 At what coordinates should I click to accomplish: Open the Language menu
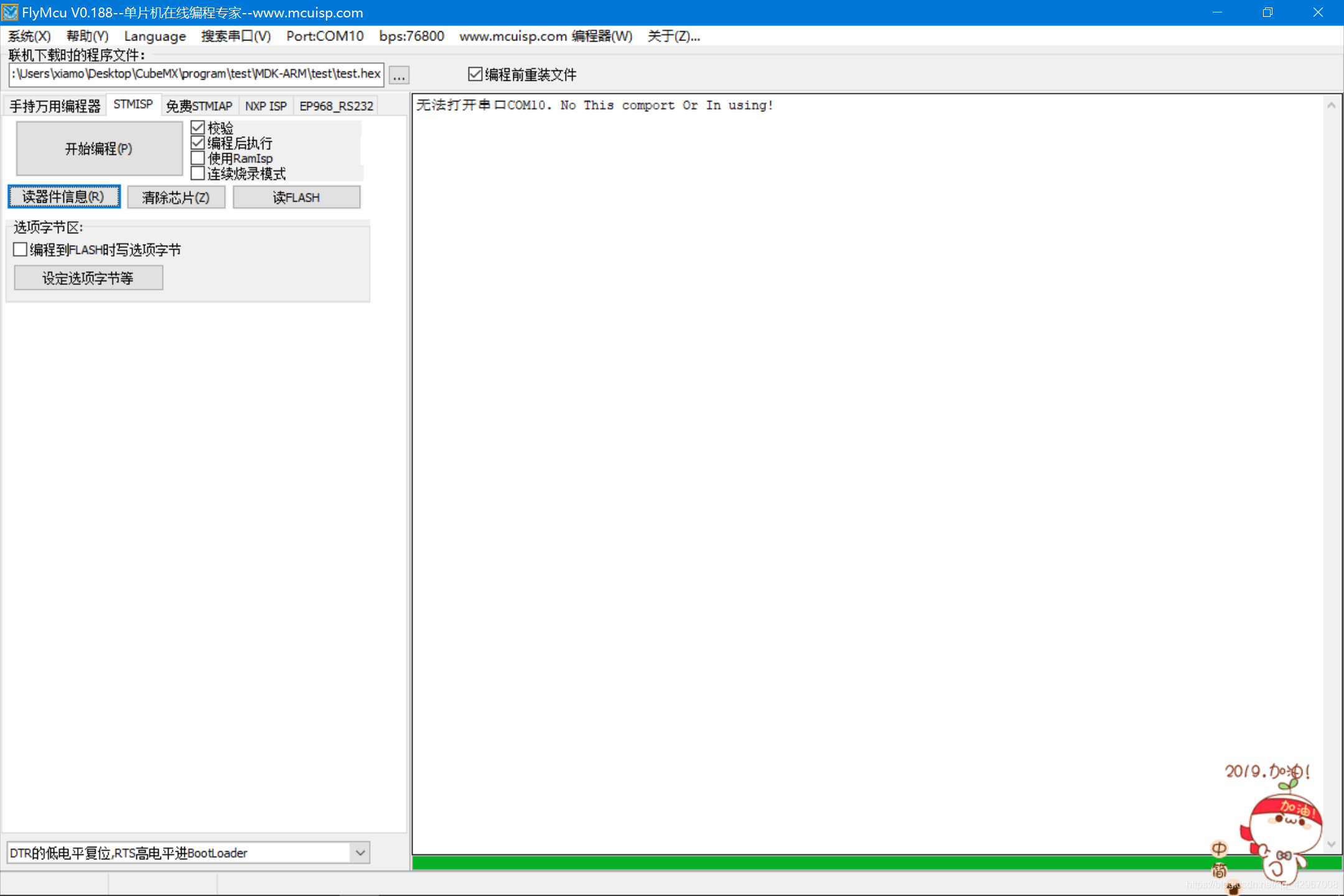point(155,36)
